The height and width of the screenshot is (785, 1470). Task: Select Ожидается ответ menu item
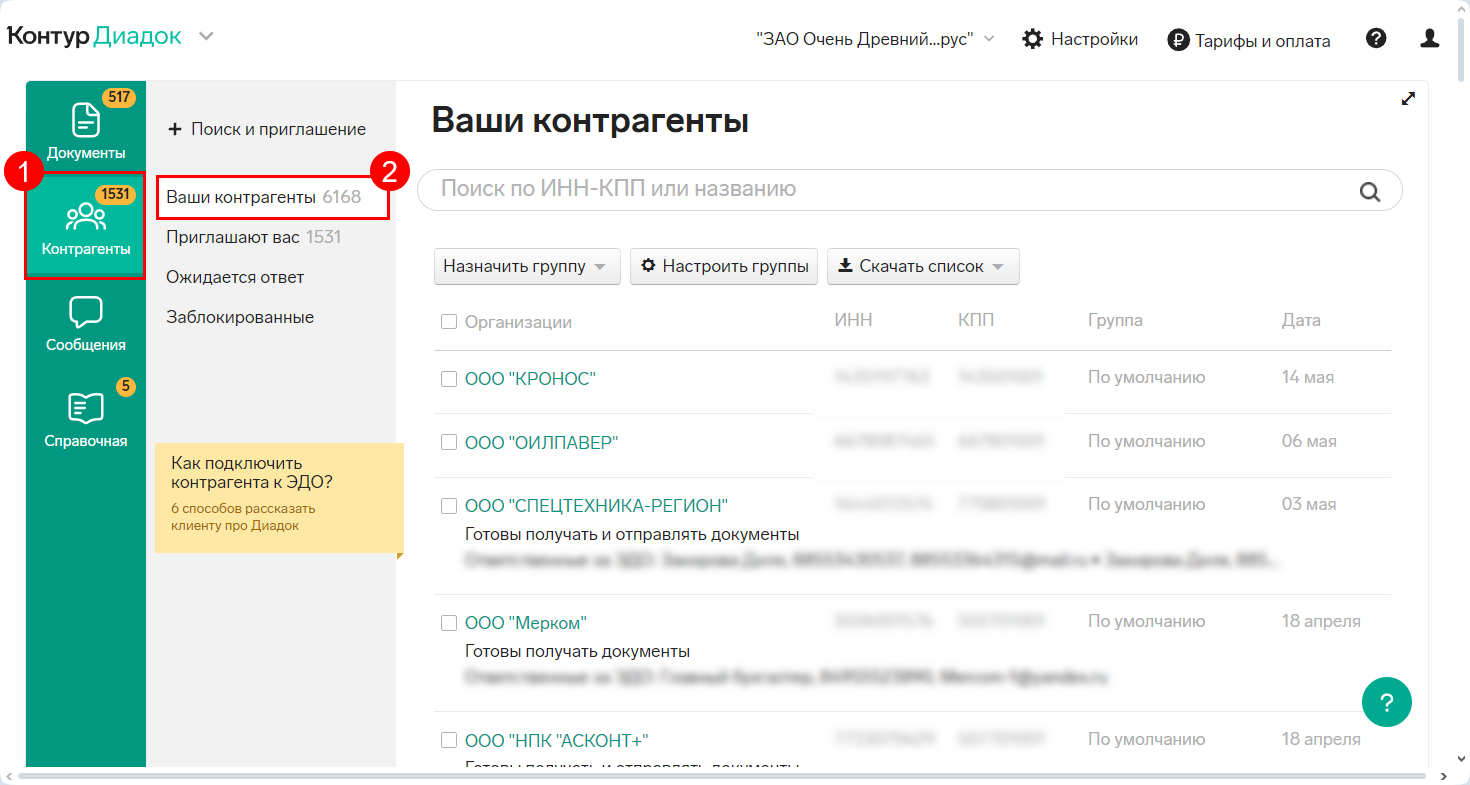coord(235,277)
